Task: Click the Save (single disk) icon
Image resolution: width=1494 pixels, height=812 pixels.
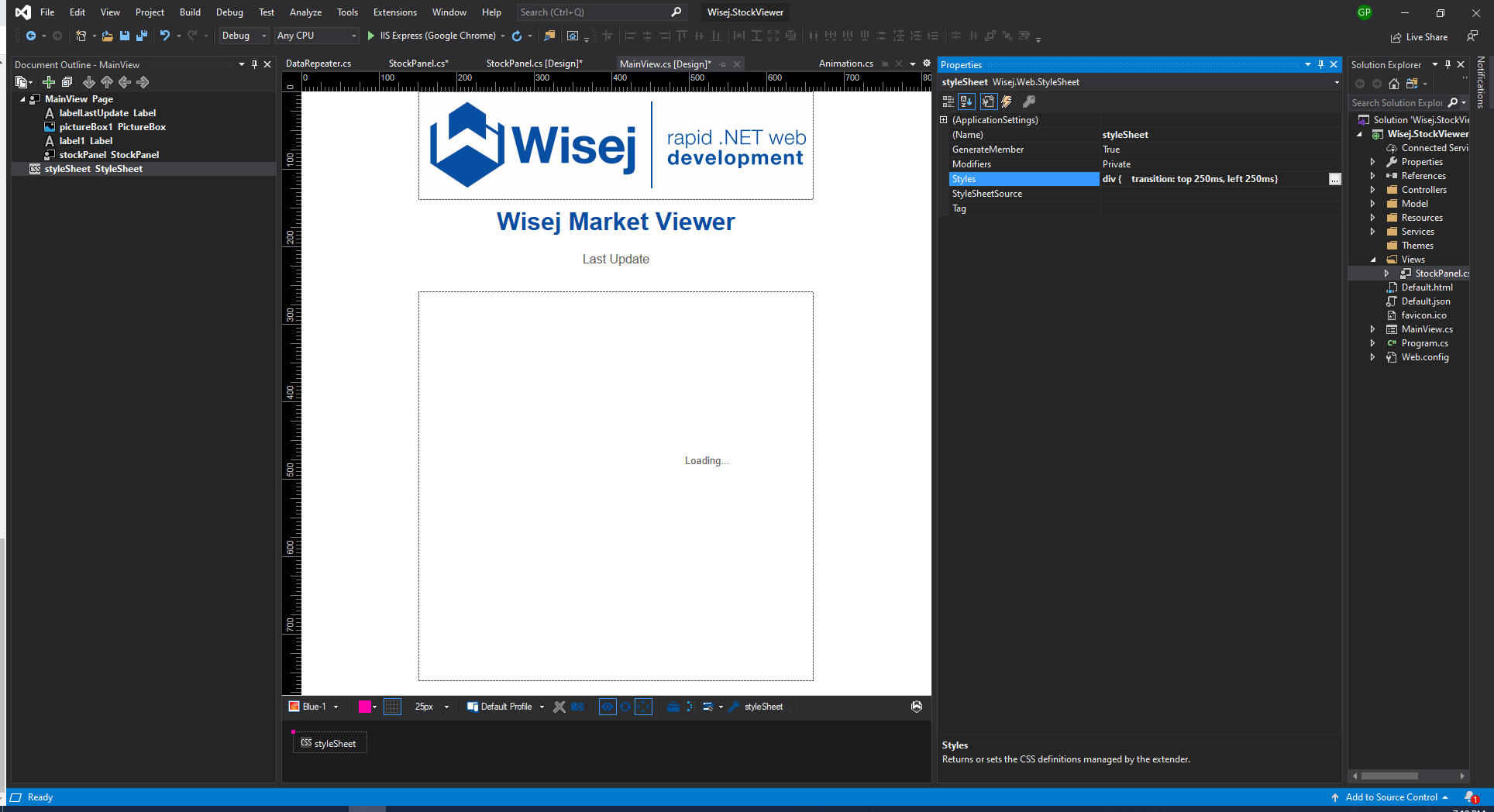Action: coord(125,36)
